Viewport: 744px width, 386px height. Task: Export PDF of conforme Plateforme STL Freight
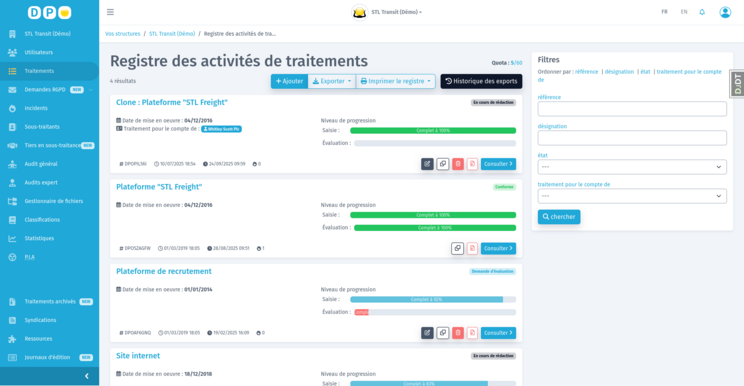(x=472, y=248)
